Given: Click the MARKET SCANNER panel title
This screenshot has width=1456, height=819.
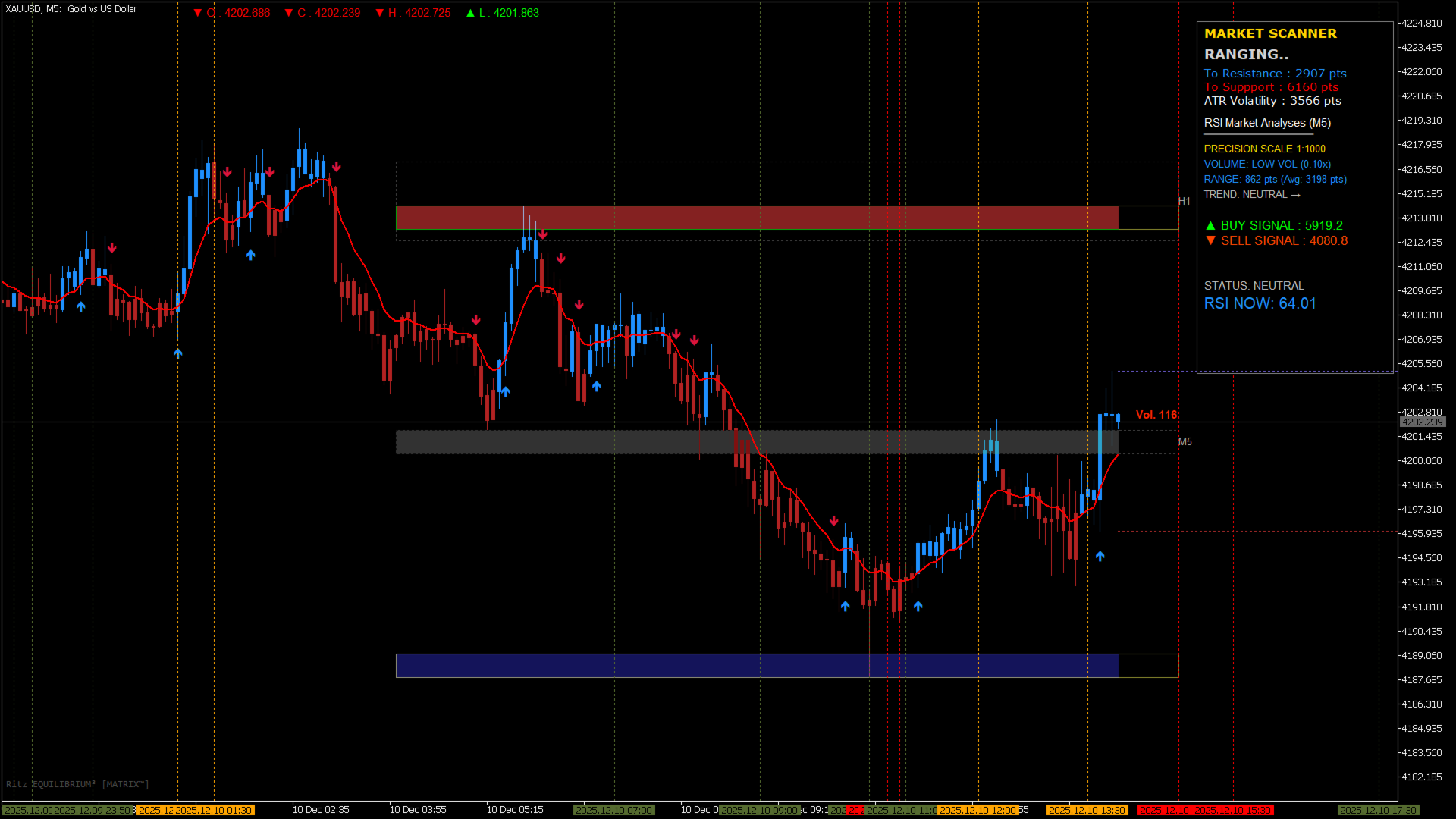Looking at the screenshot, I should coord(1270,33).
